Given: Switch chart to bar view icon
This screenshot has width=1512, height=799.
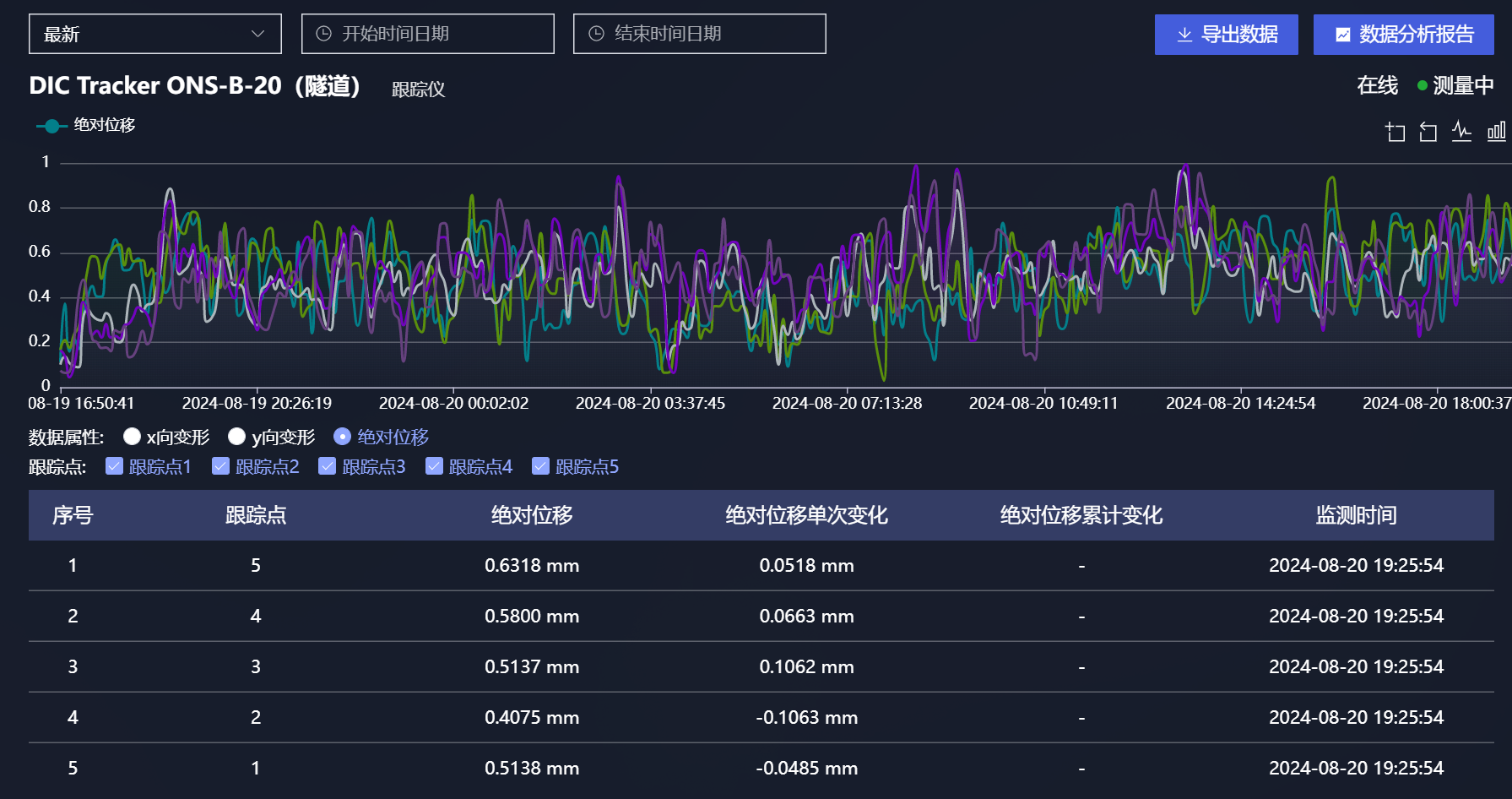Looking at the screenshot, I should [1496, 132].
